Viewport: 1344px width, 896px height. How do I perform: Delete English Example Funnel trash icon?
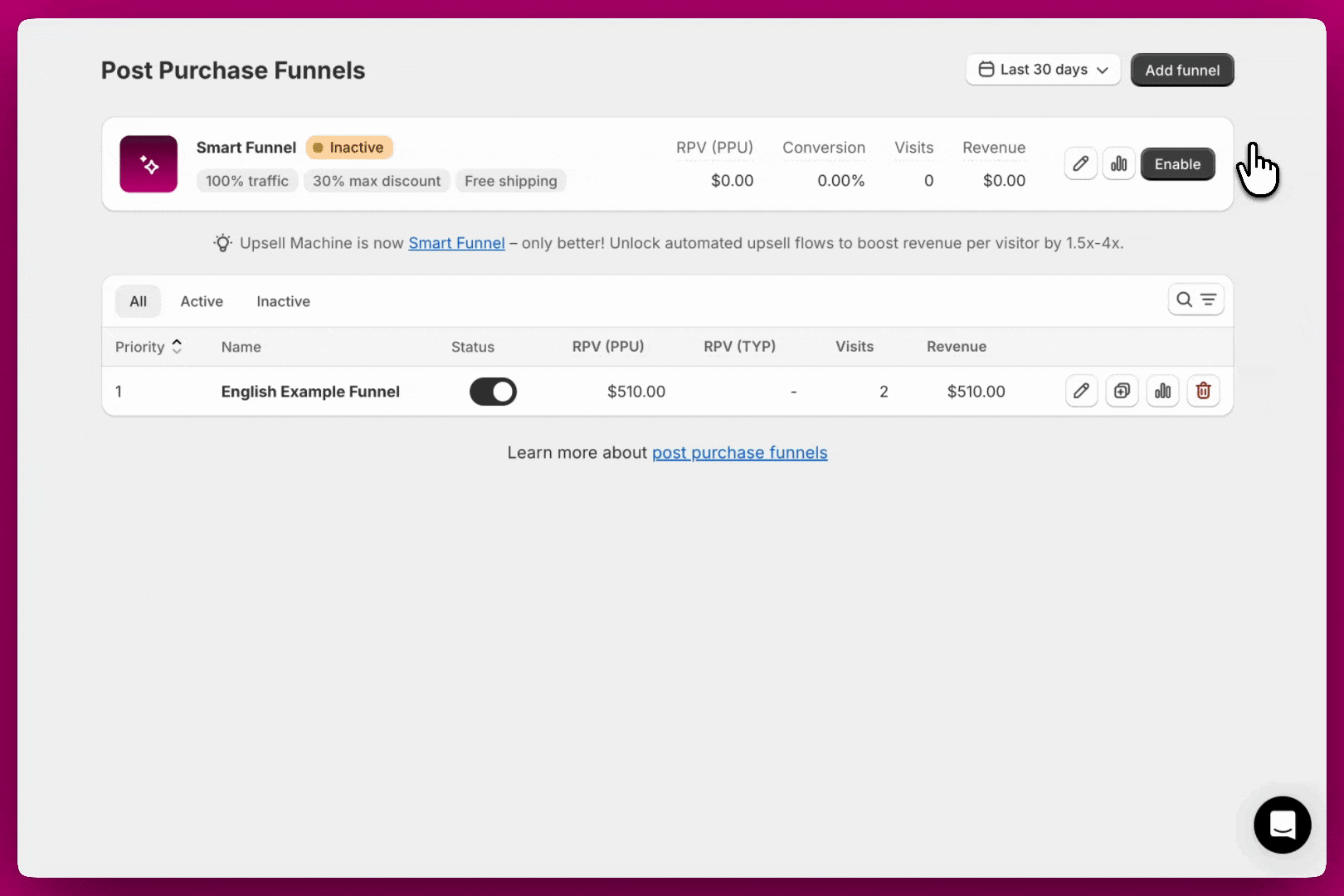coord(1203,391)
